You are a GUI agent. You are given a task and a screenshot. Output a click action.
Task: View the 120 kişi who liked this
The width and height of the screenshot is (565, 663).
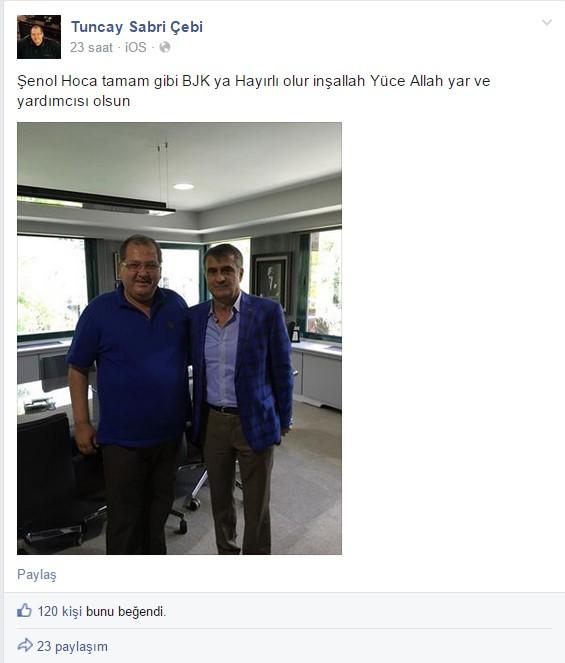[60, 611]
